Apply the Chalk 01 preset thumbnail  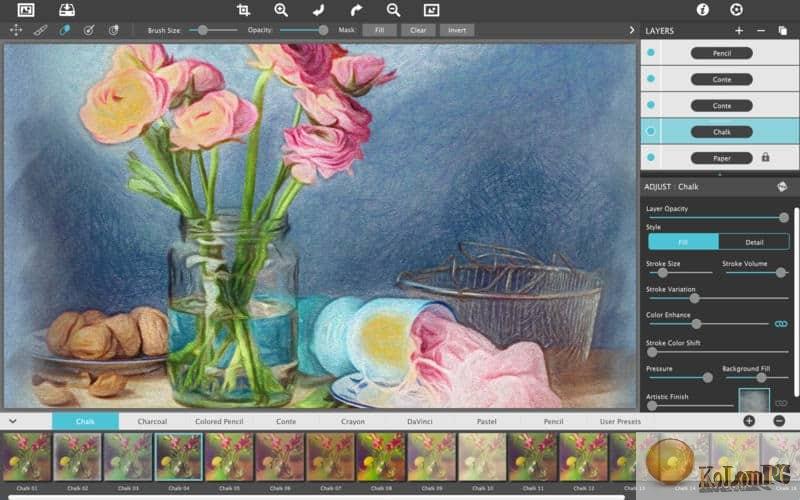tap(27, 457)
